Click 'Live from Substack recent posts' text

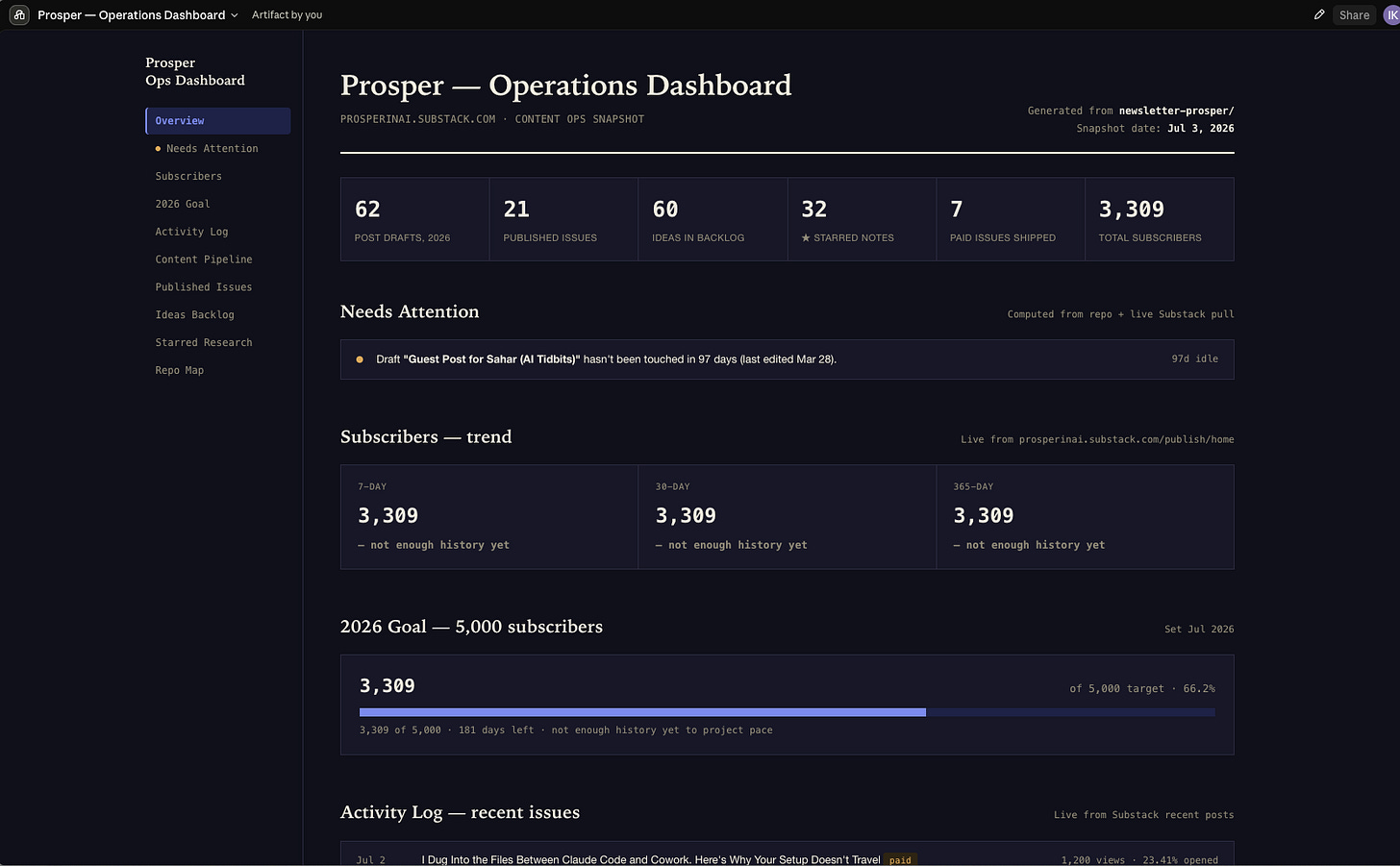pos(1143,815)
